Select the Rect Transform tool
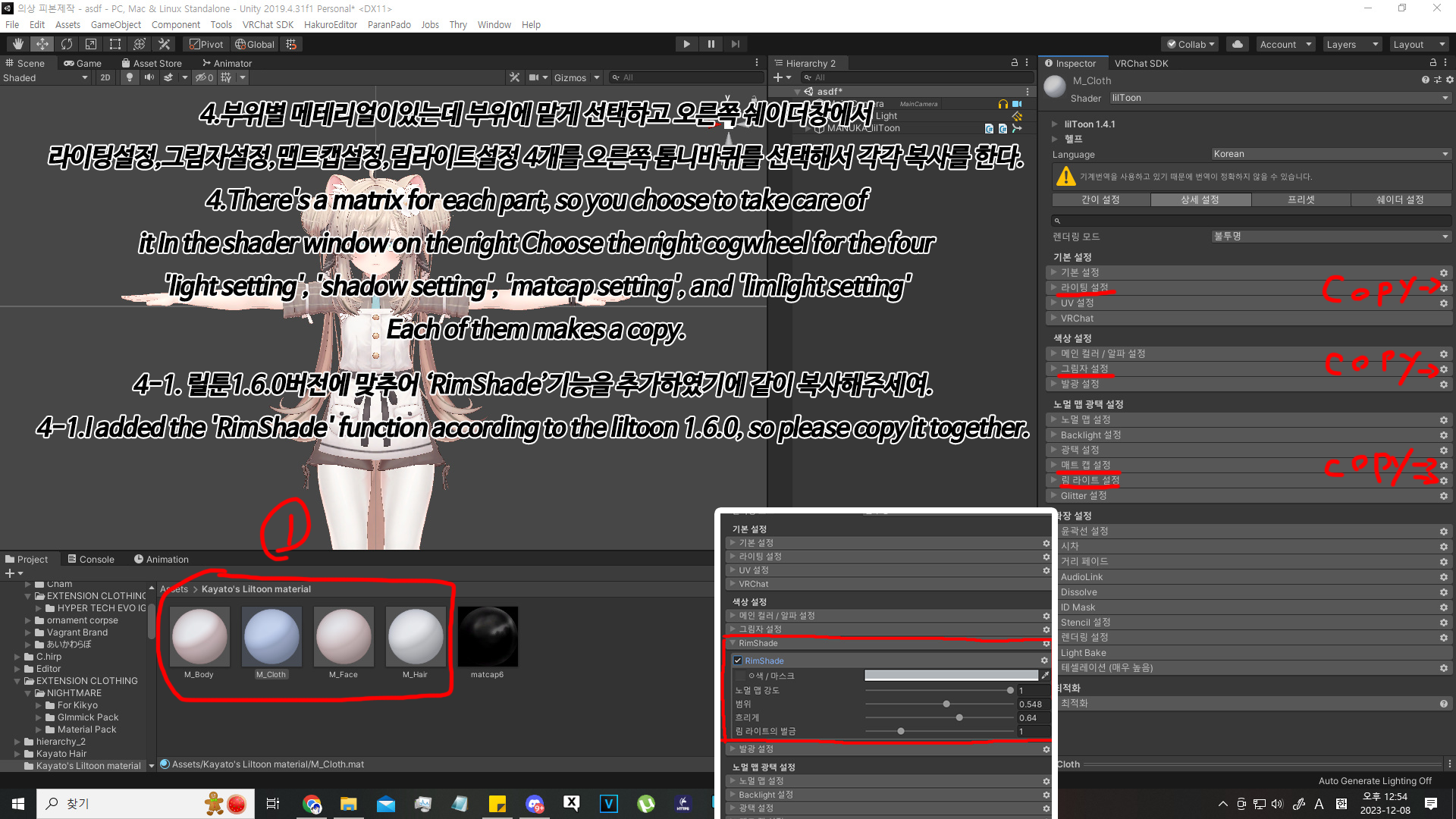The image size is (1456, 819). tap(115, 43)
